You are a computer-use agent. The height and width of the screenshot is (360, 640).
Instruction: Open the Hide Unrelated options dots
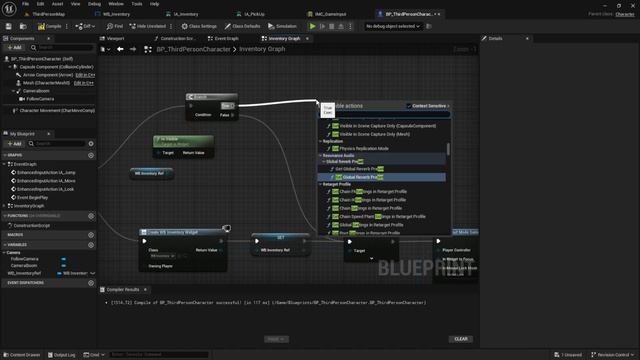[x=171, y=26]
